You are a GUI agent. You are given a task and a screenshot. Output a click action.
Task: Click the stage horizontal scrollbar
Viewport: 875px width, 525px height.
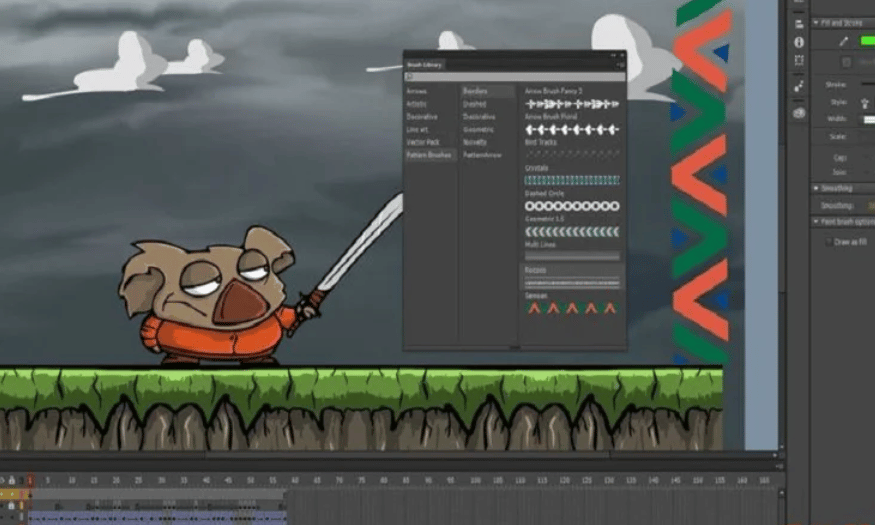407,455
